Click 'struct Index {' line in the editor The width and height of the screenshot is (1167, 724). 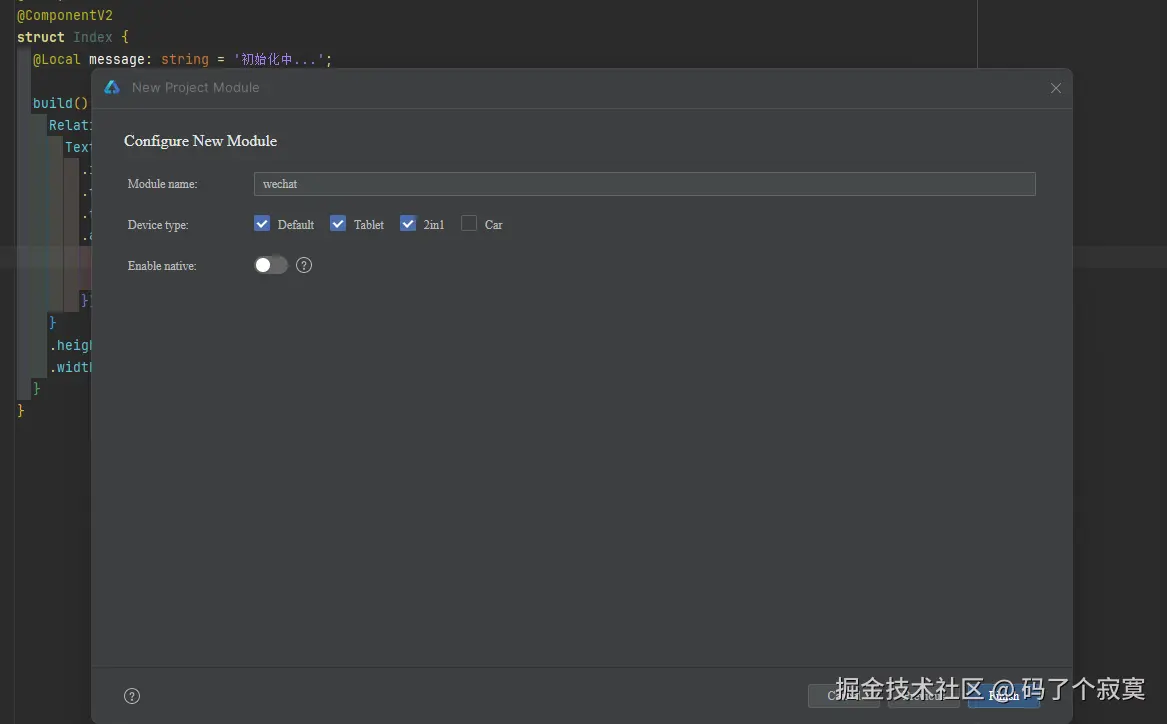click(x=73, y=36)
